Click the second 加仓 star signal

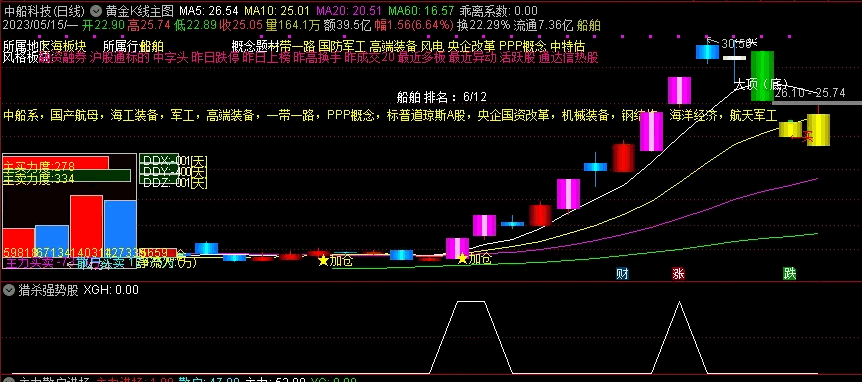point(474,259)
